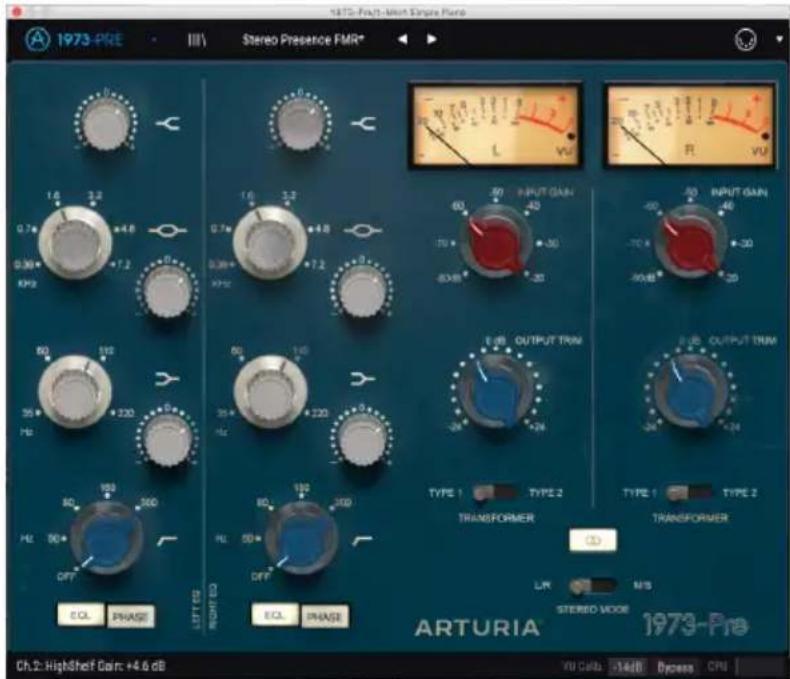Click the Left EQ high shelf curve icon
The image size is (790, 679).
(167, 123)
